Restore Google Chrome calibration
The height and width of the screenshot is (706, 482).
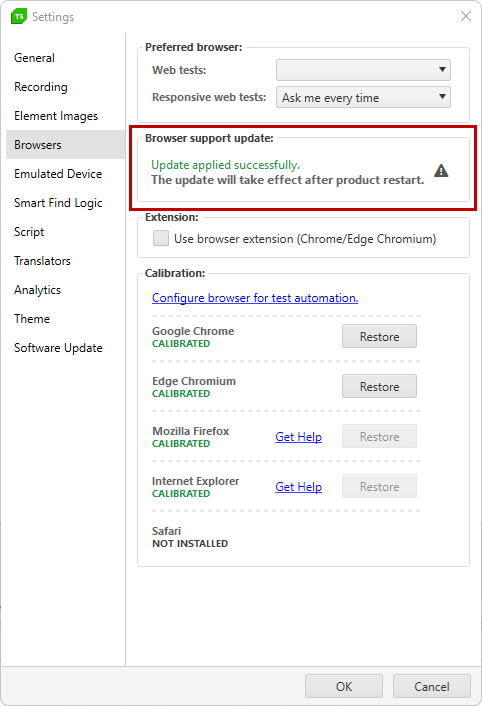(x=379, y=336)
